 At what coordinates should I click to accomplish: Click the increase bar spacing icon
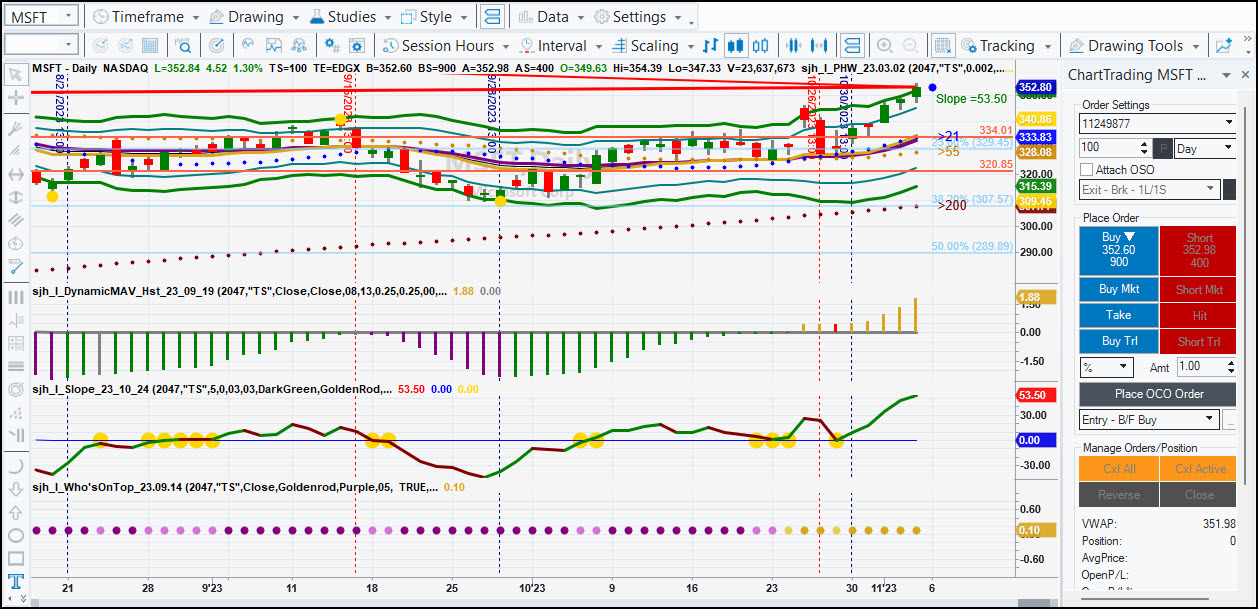point(820,46)
